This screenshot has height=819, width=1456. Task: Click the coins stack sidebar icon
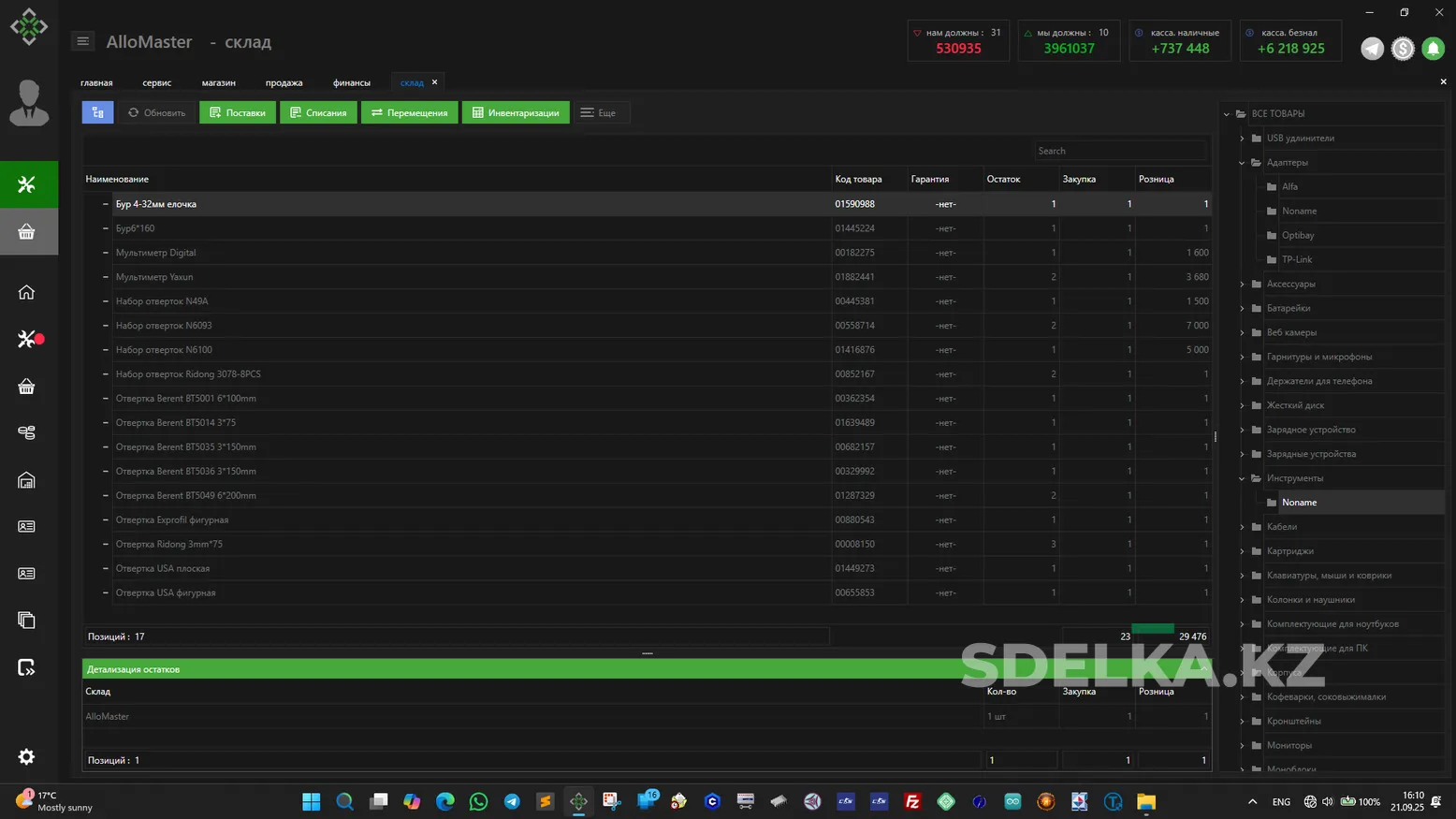pos(26,432)
